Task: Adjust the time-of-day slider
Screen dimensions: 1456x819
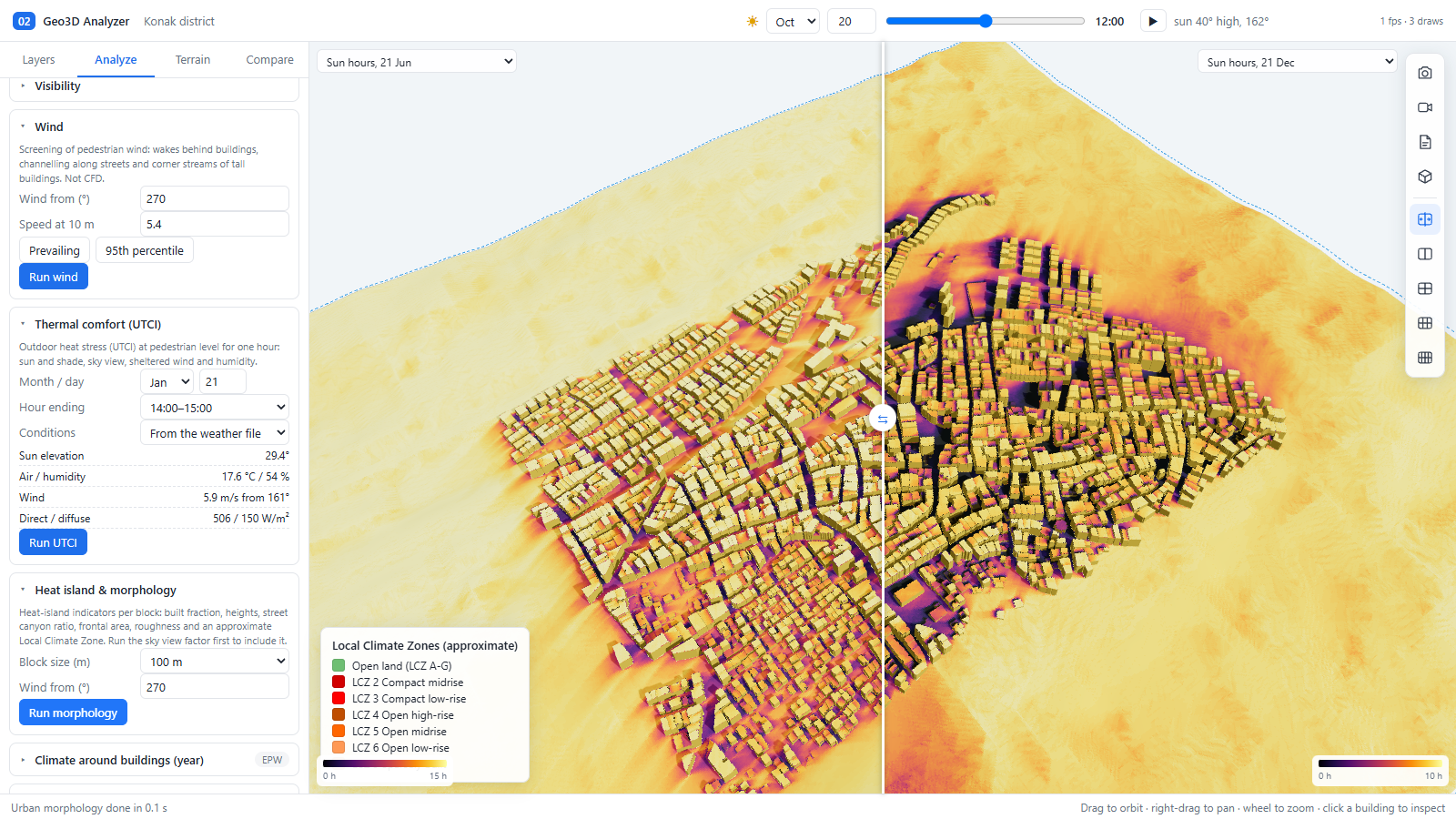Action: (x=986, y=21)
